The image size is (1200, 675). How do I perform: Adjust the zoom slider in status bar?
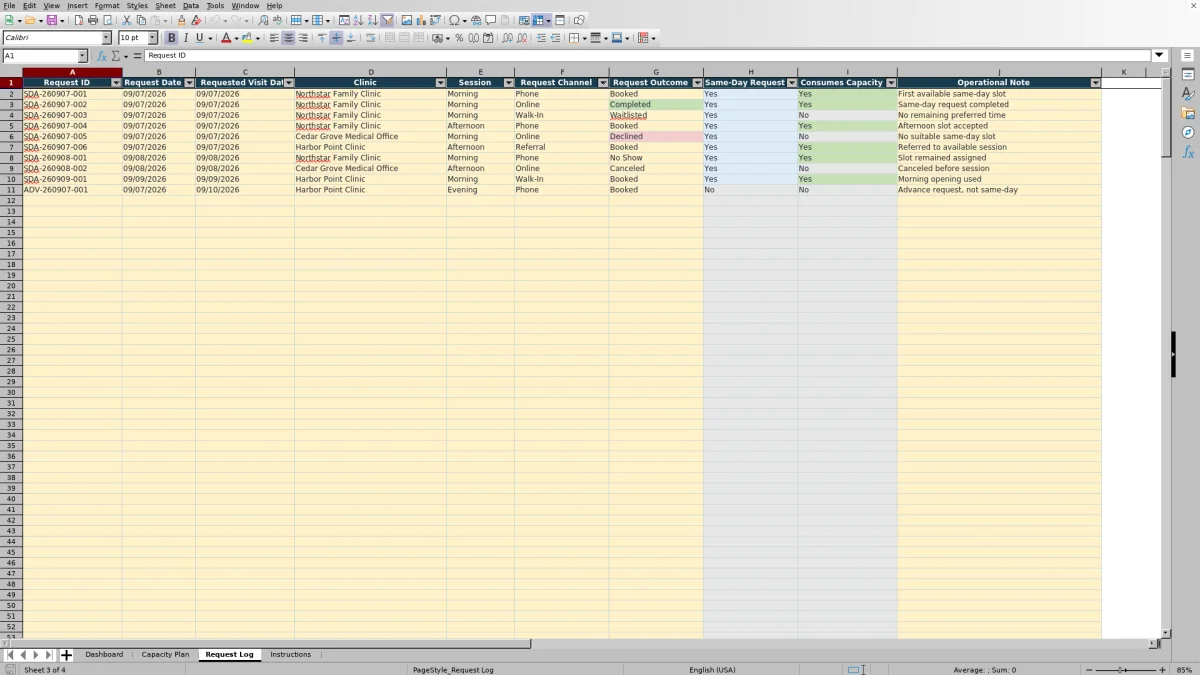coord(1125,669)
